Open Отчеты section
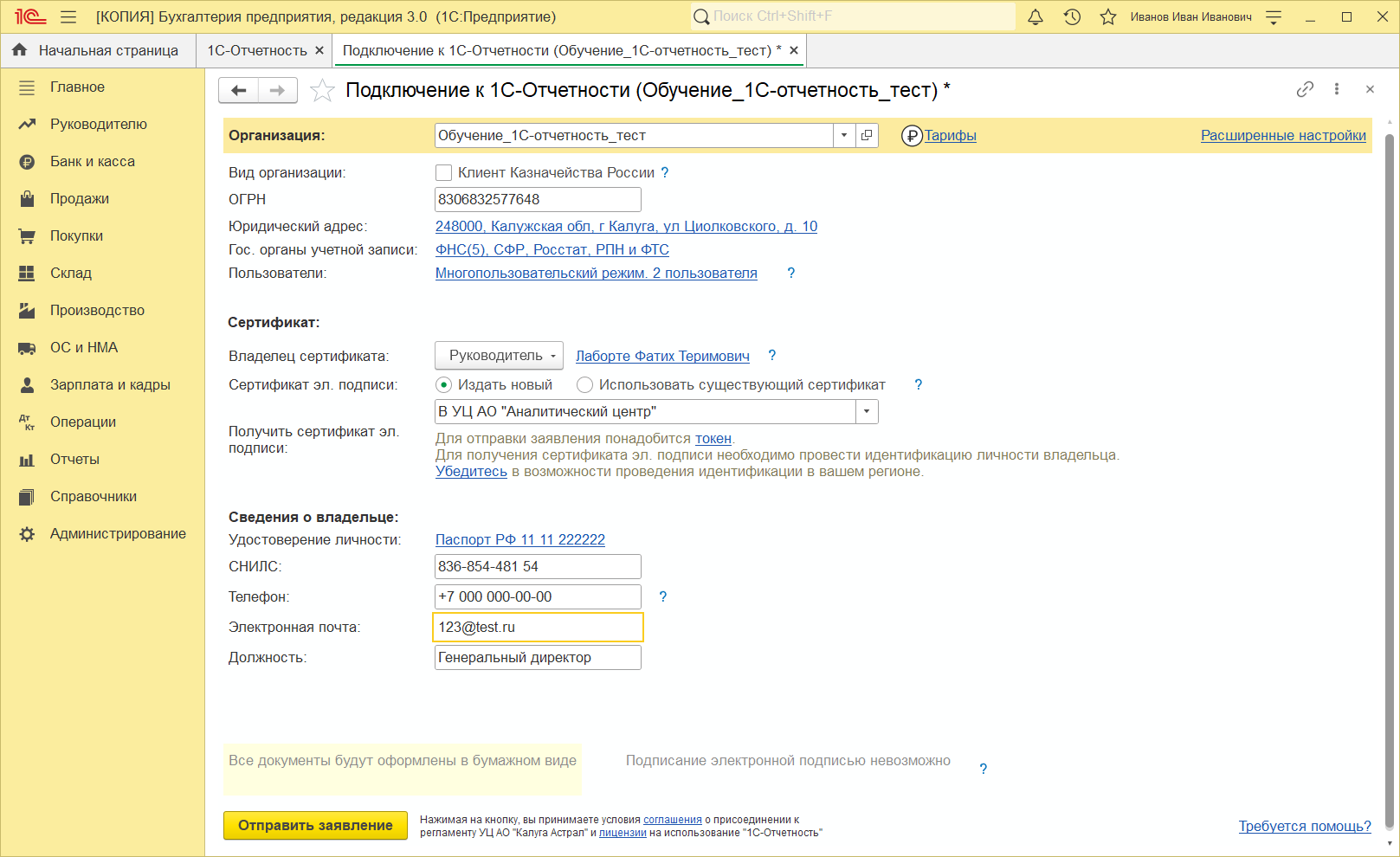Screen dimensions: 1400x857 (102, 459)
